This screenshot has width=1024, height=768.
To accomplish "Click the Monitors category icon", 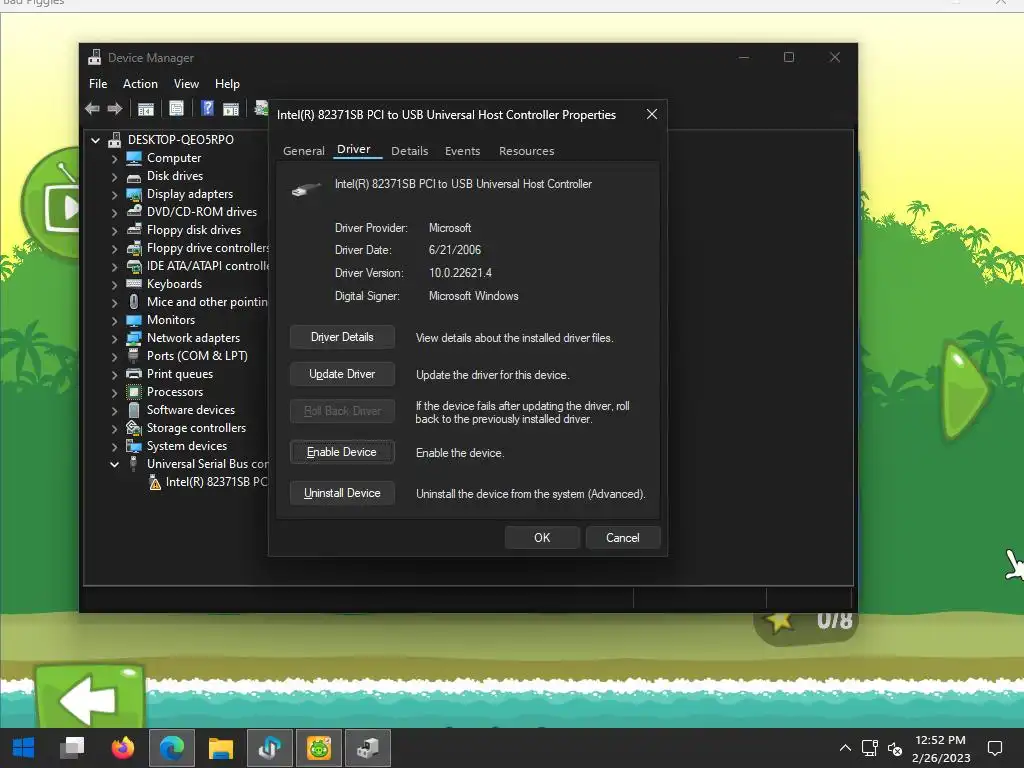I will coord(134,320).
